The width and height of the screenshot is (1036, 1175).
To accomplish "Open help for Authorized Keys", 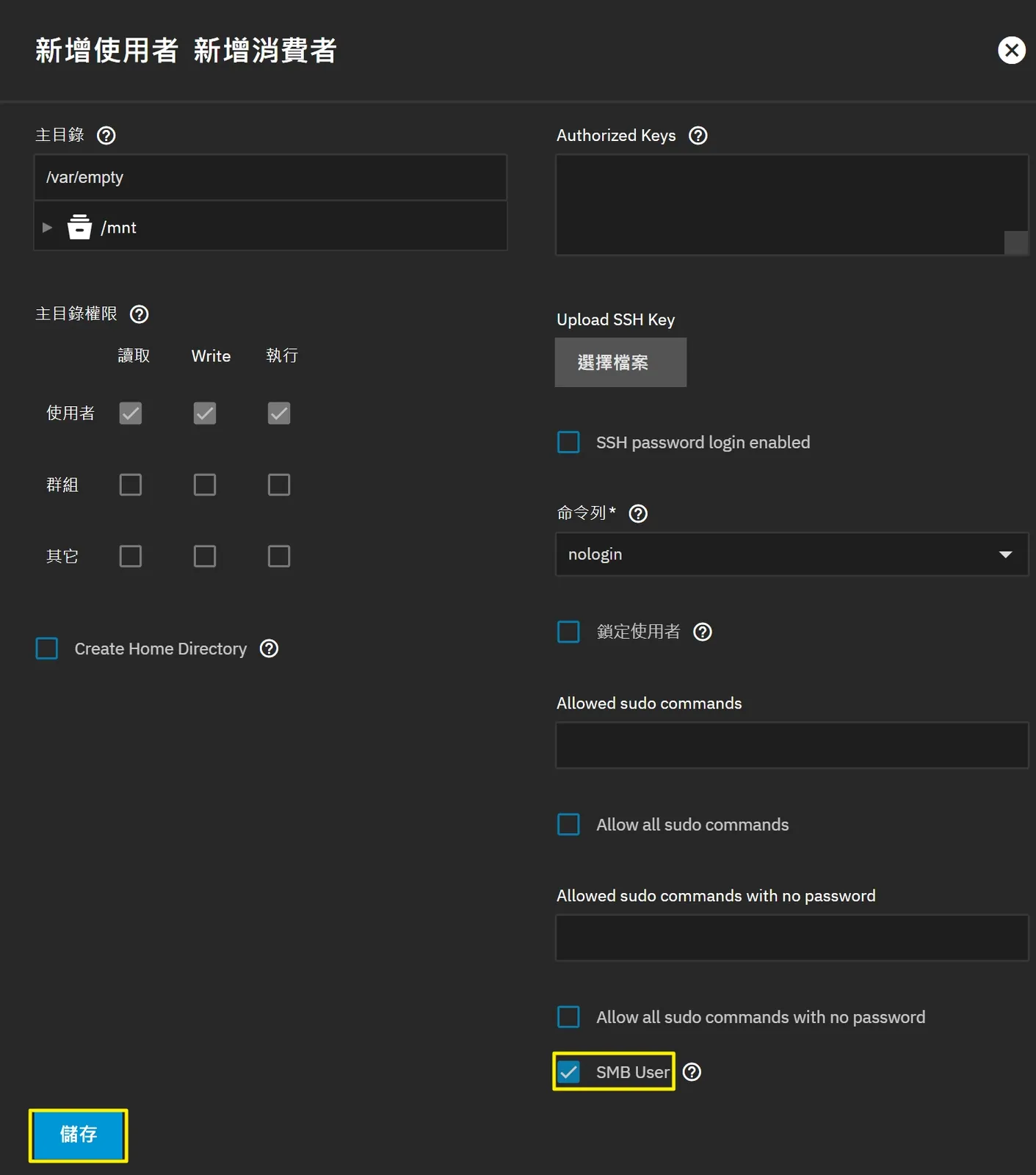I will tap(698, 135).
